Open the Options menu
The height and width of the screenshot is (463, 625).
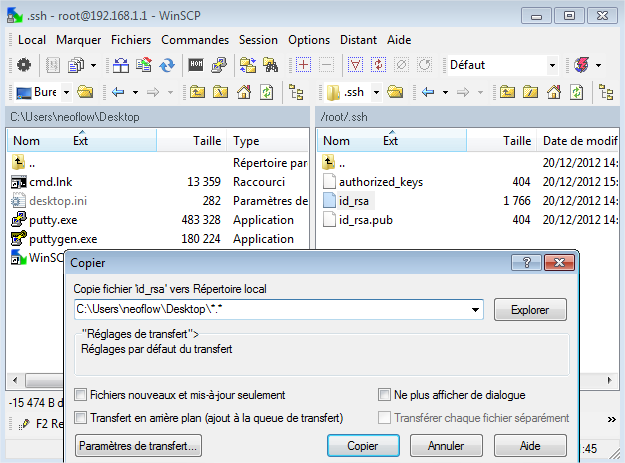pos(309,40)
